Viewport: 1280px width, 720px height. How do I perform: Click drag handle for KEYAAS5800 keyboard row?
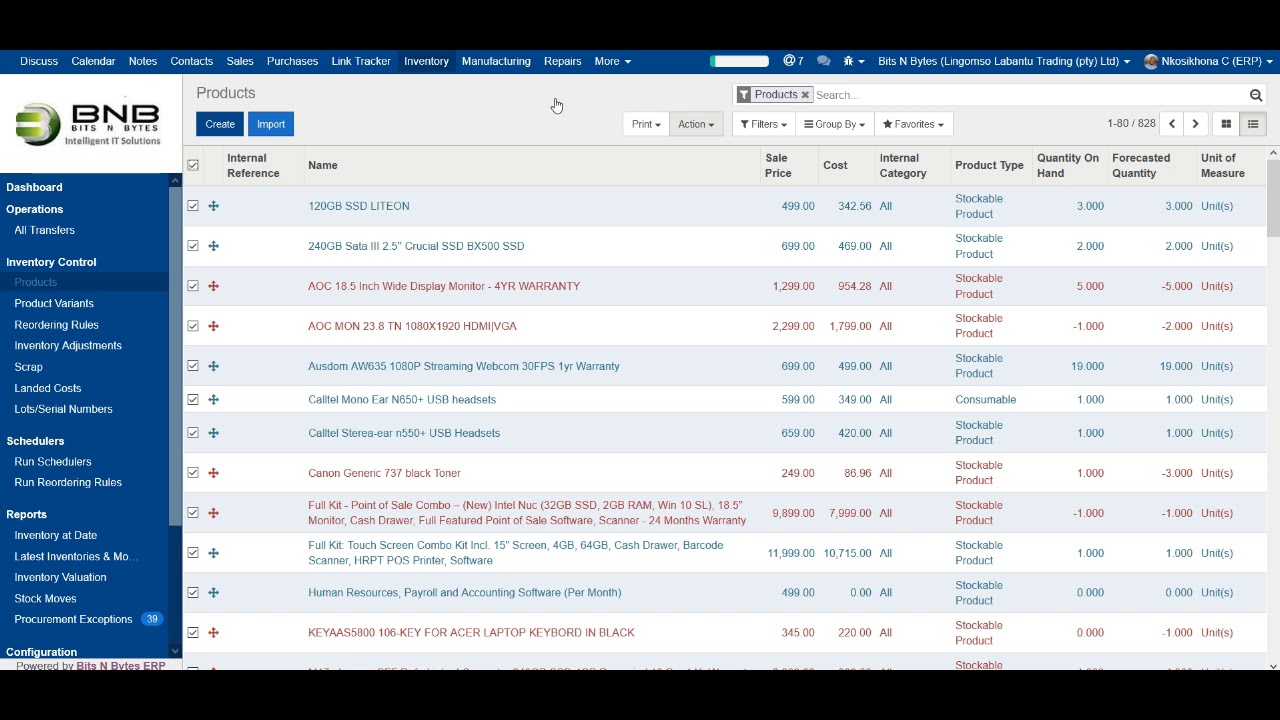tap(213, 633)
